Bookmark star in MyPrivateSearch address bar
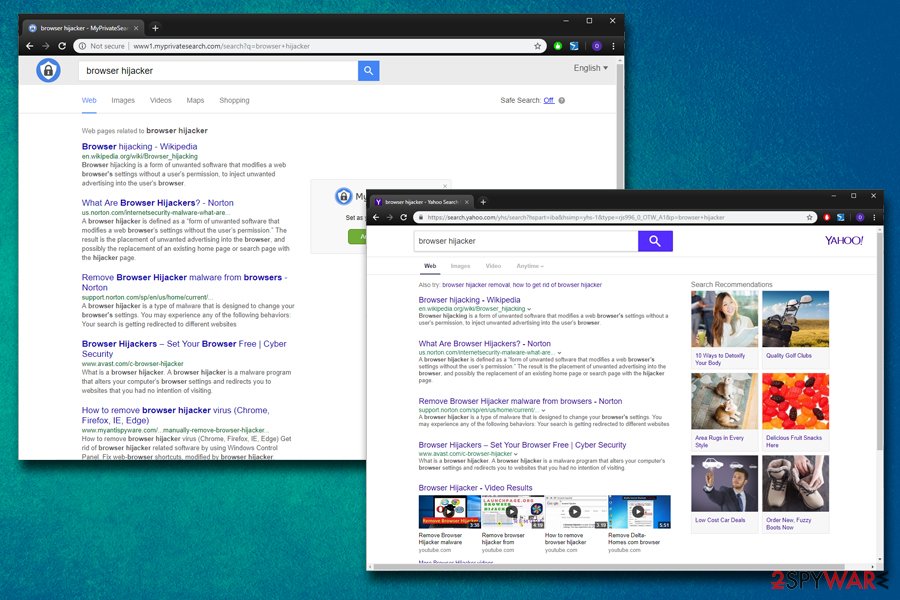 [x=537, y=46]
